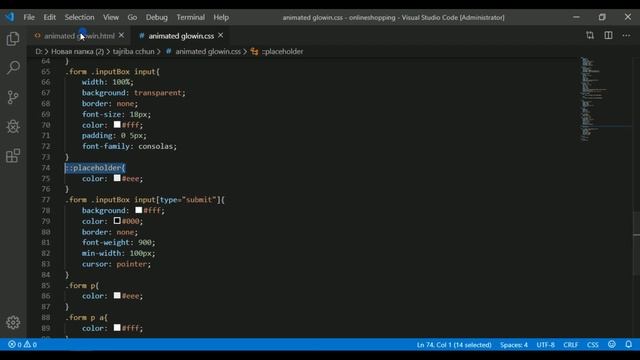Viewport: 640px width, 360px height.
Task: Expand the tajriba uchun breadcrumb
Action: click(133, 51)
